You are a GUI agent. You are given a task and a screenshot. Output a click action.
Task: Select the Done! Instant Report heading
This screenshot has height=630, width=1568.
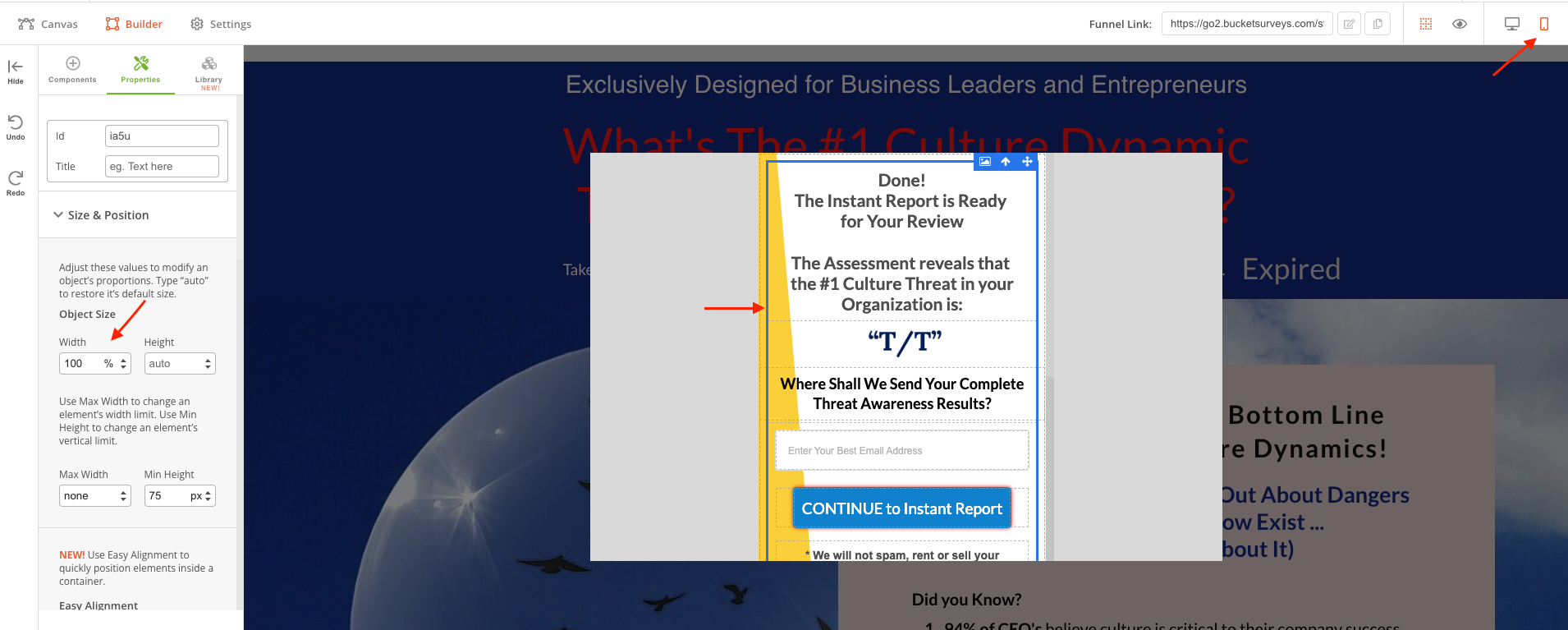pos(901,201)
